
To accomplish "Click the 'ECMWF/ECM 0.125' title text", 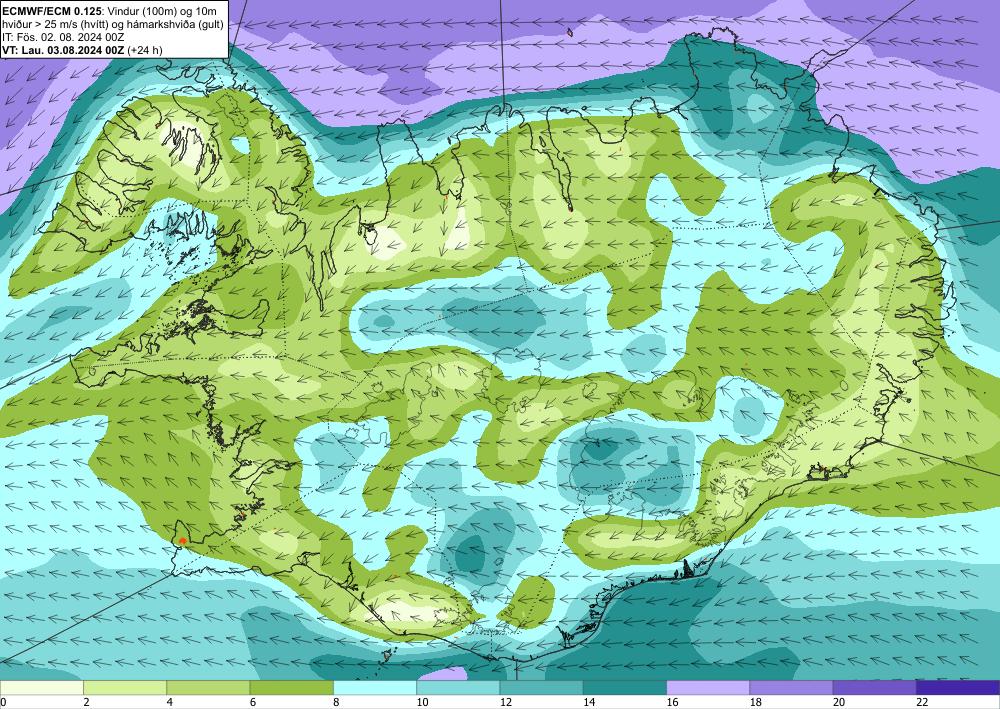I will (x=50, y=11).
